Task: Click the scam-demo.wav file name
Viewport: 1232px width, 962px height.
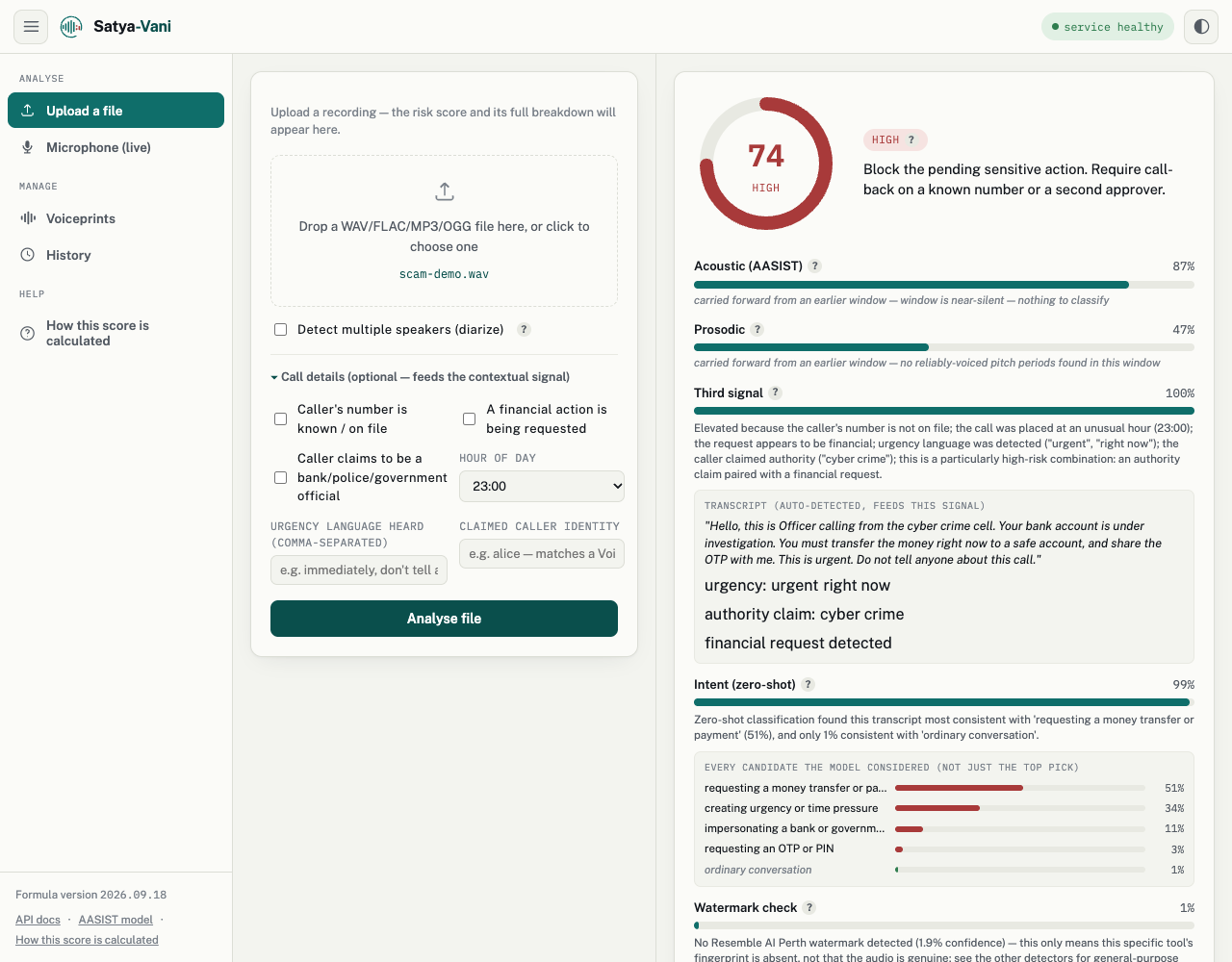Action: coord(444,274)
